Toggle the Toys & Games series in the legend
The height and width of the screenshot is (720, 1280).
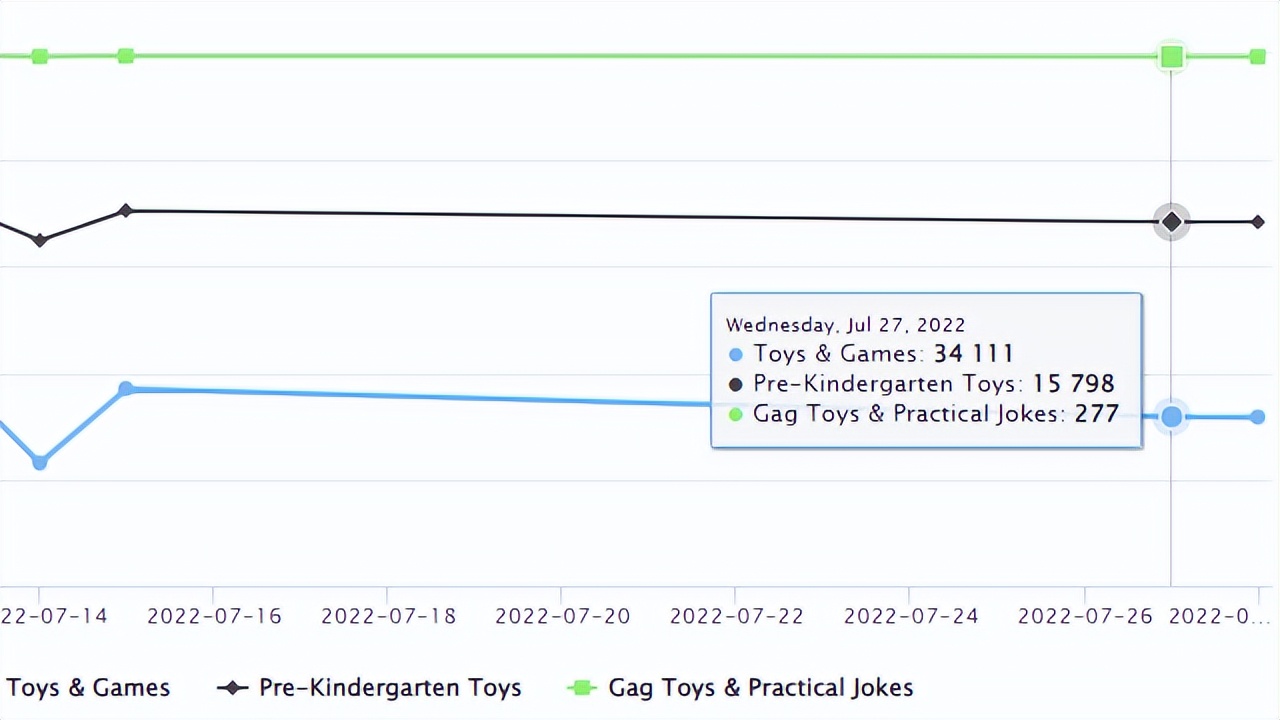[88, 688]
